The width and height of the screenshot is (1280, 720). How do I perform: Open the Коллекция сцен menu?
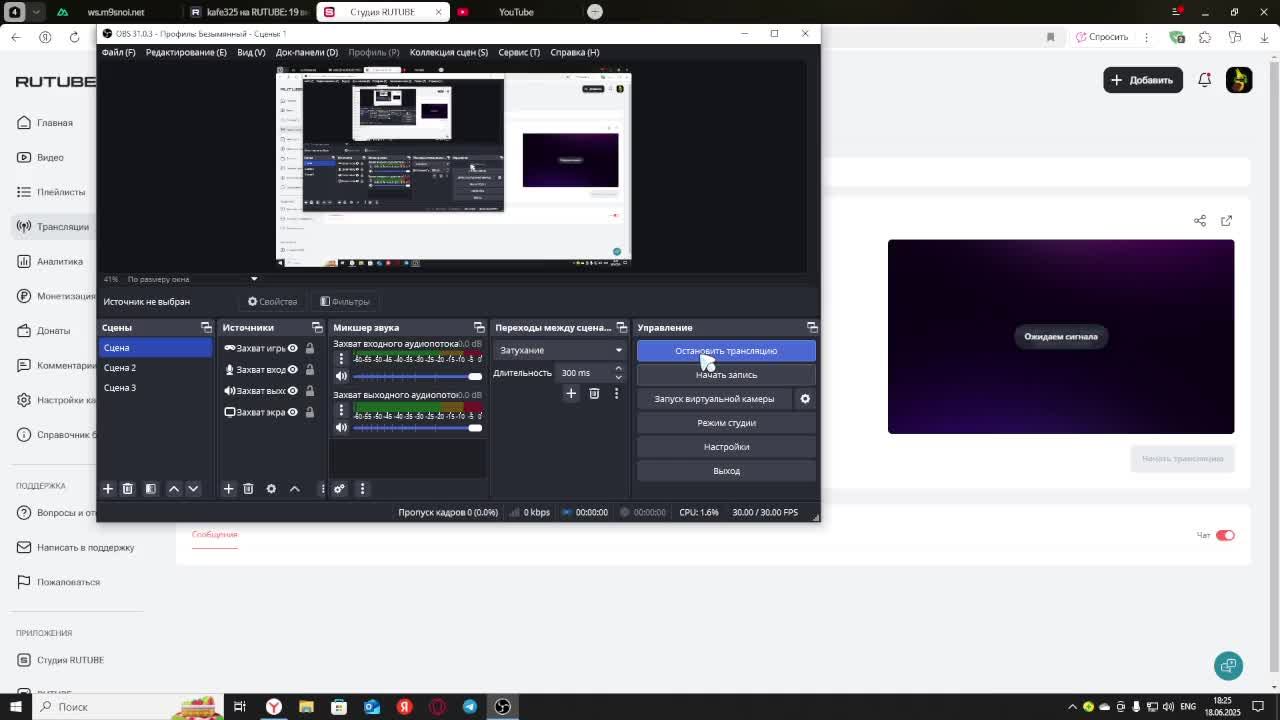[449, 52]
